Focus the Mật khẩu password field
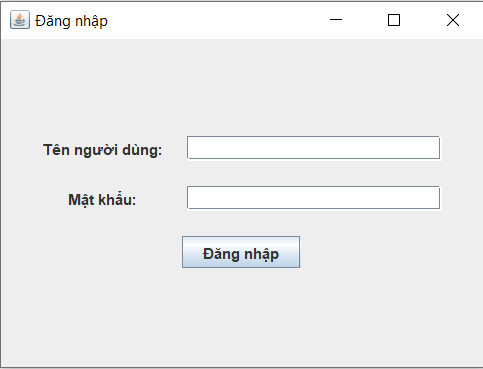Viewport: 483px width, 369px height. click(x=313, y=198)
